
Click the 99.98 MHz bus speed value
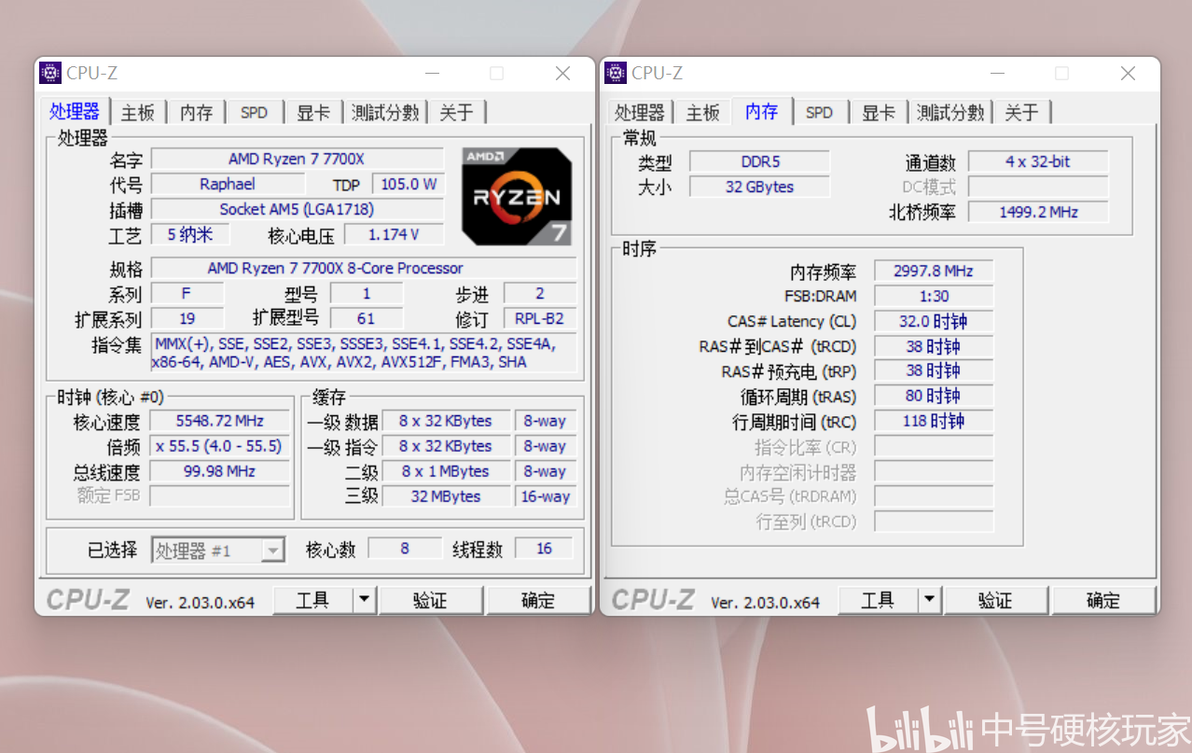tap(220, 471)
